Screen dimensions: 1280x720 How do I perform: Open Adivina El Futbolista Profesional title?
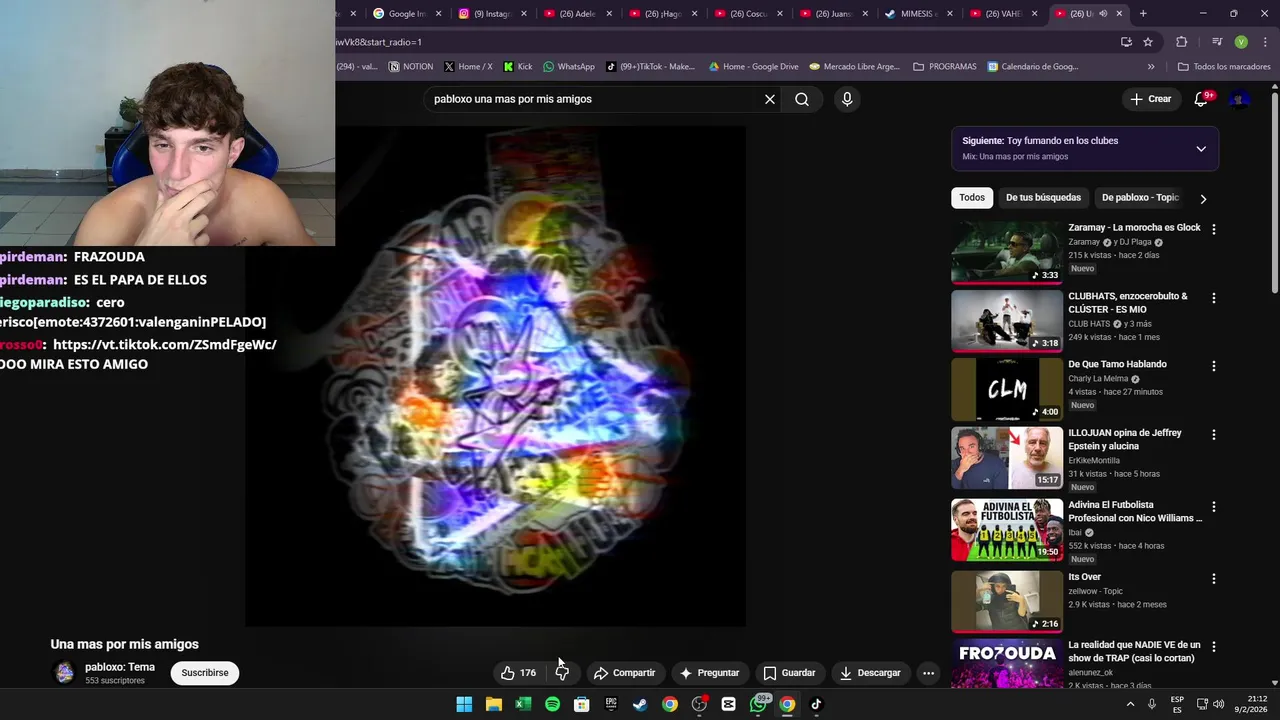[1135, 511]
